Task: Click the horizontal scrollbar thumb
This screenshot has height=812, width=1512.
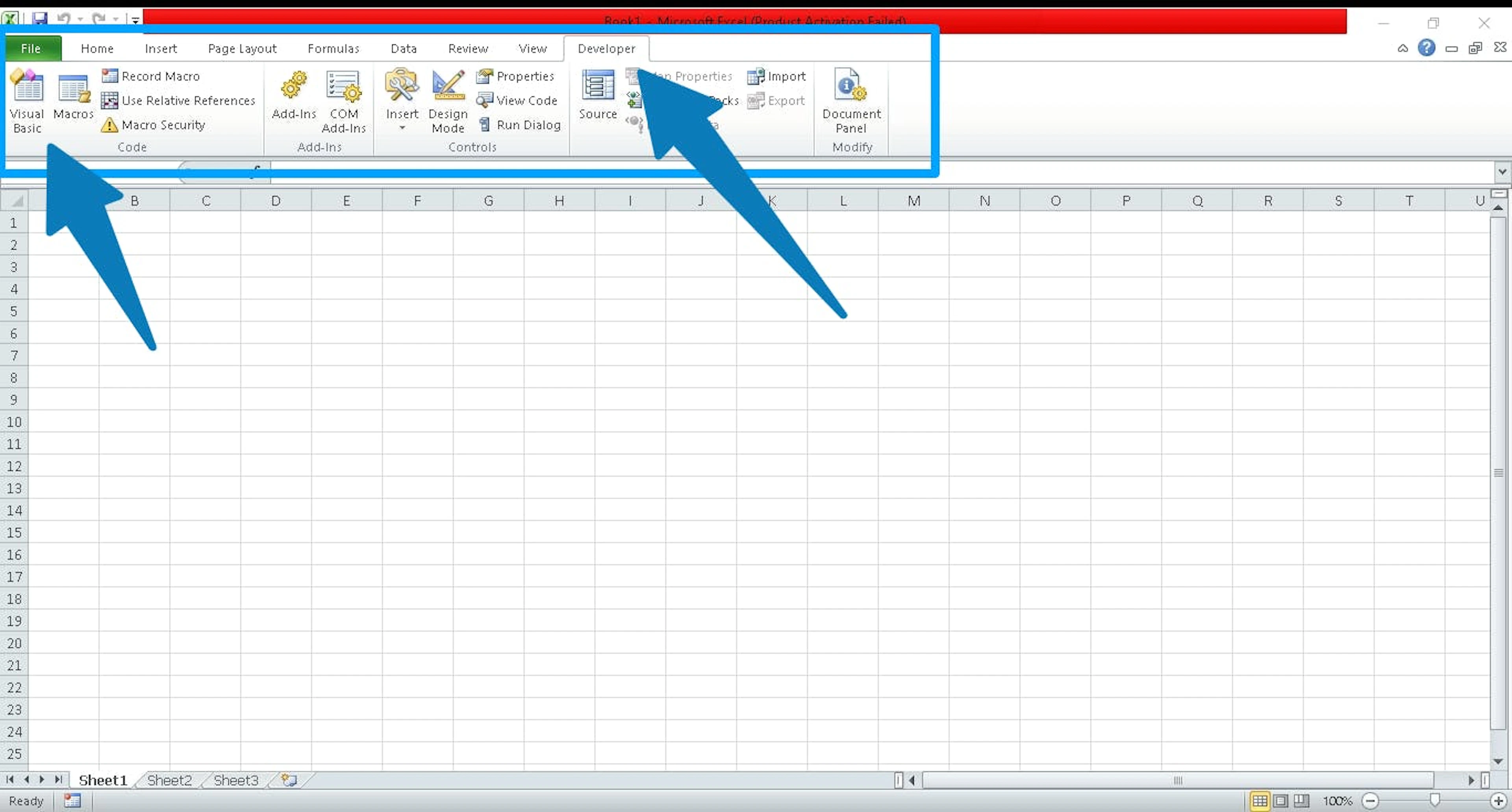Action: point(1177,781)
